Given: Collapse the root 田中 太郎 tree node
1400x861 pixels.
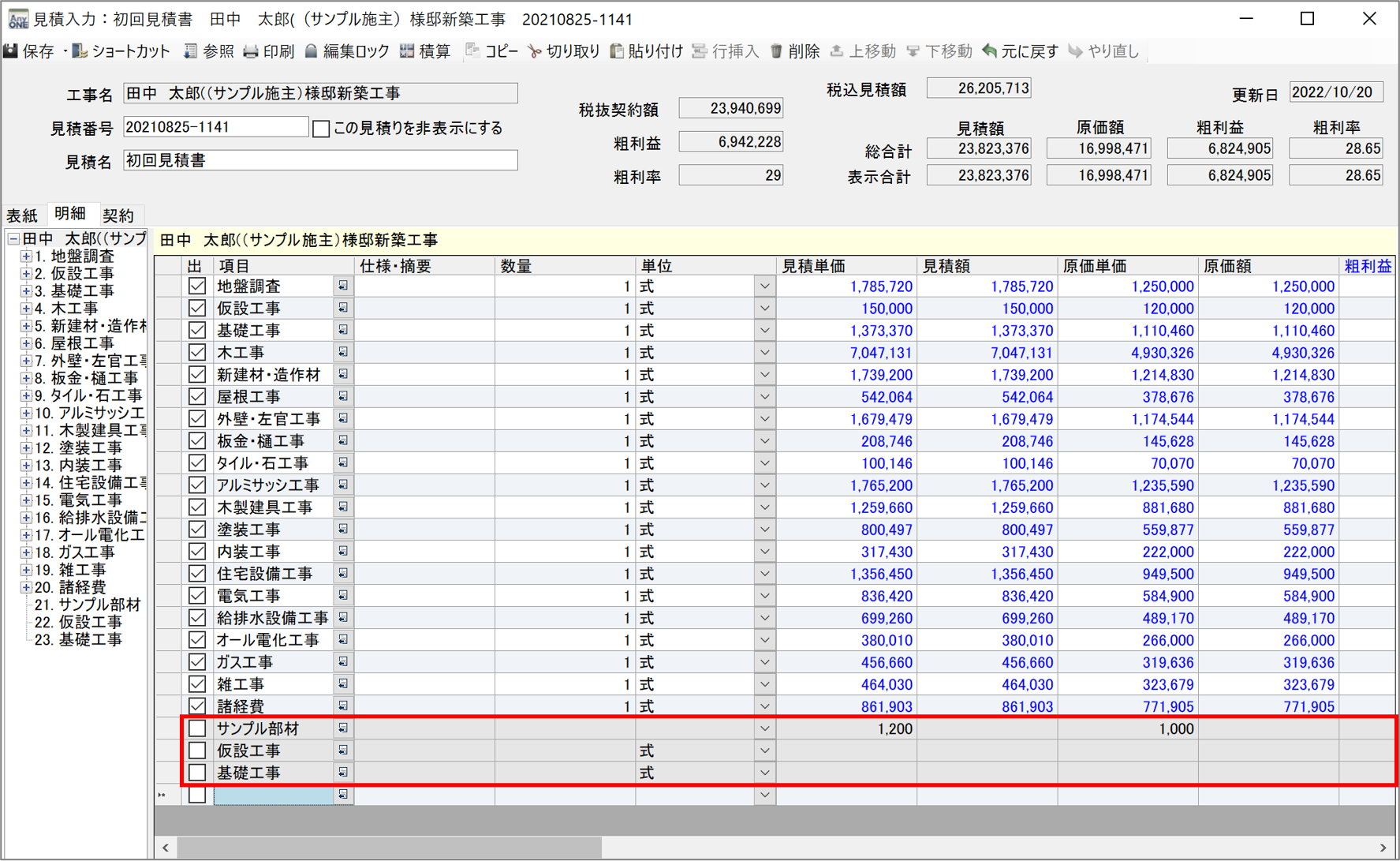Looking at the screenshot, I should coord(13,239).
